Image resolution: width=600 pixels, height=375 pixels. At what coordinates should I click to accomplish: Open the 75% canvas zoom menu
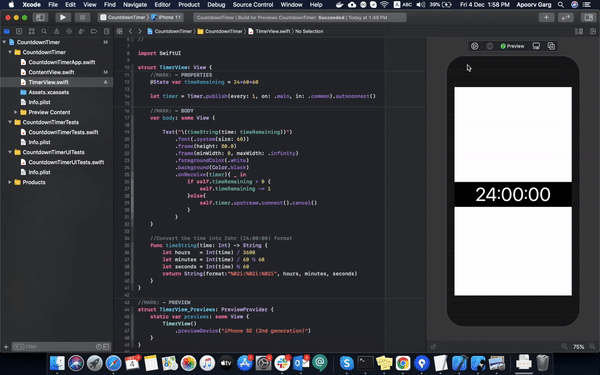click(579, 347)
